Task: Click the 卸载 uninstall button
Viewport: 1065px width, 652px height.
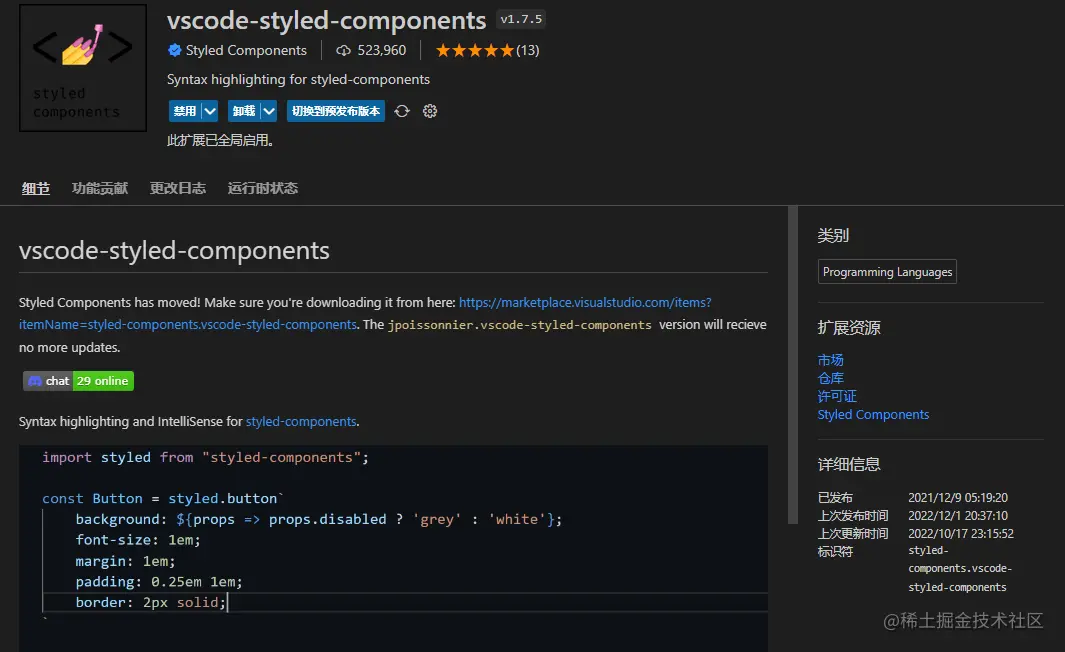Action: tap(244, 111)
